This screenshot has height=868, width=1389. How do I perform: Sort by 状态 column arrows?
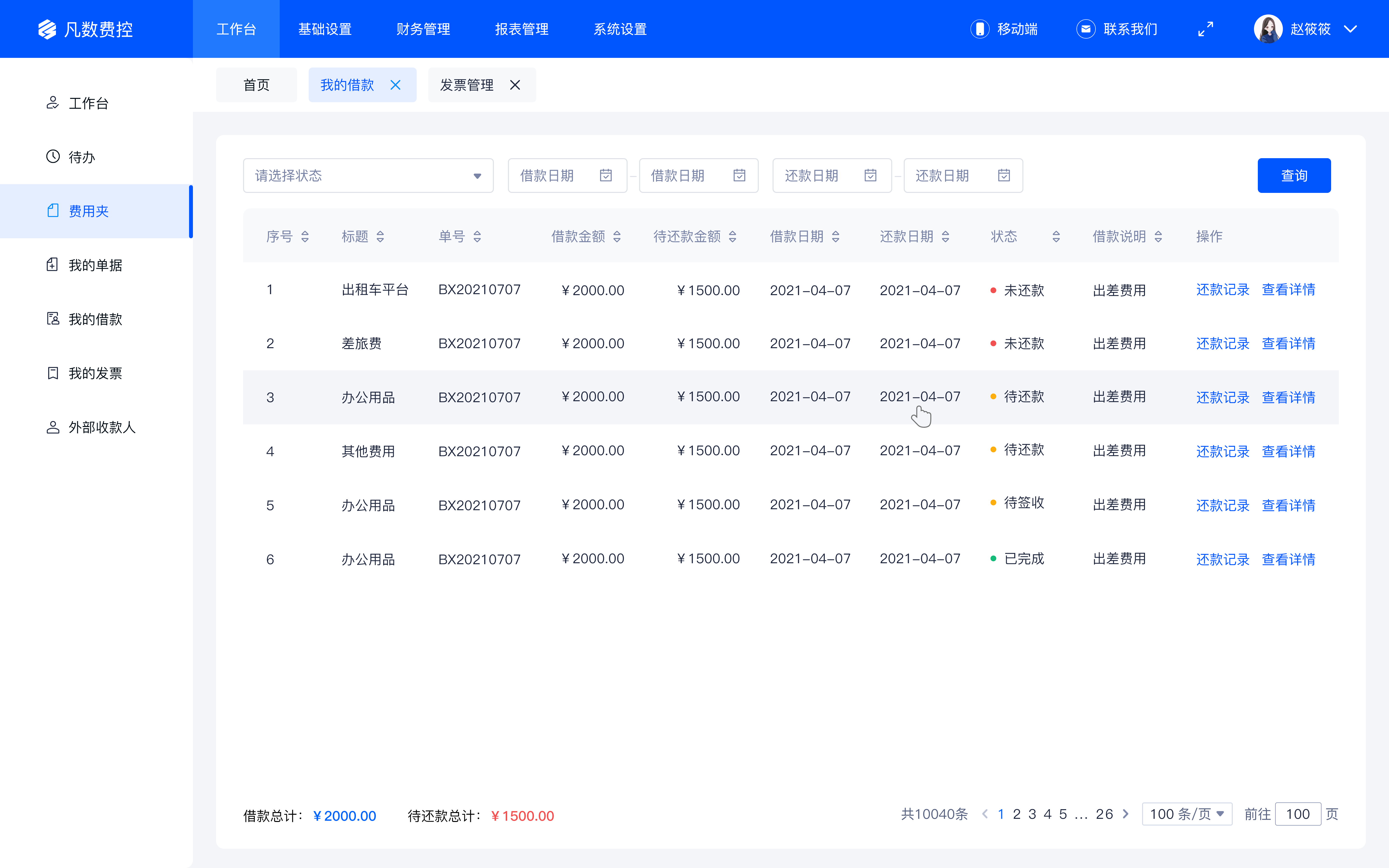pyautogui.click(x=1056, y=237)
